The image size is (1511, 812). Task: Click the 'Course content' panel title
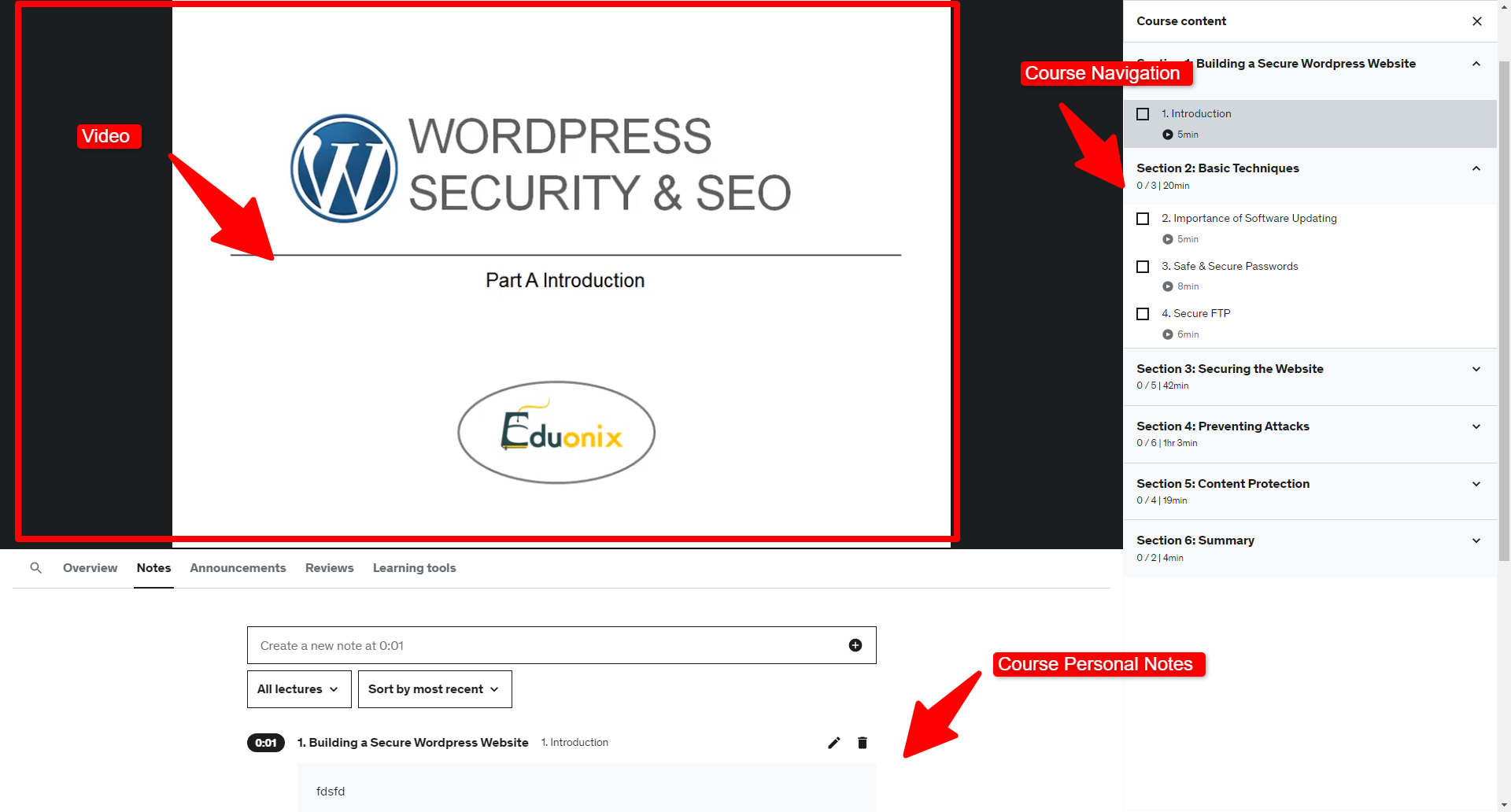coord(1181,21)
